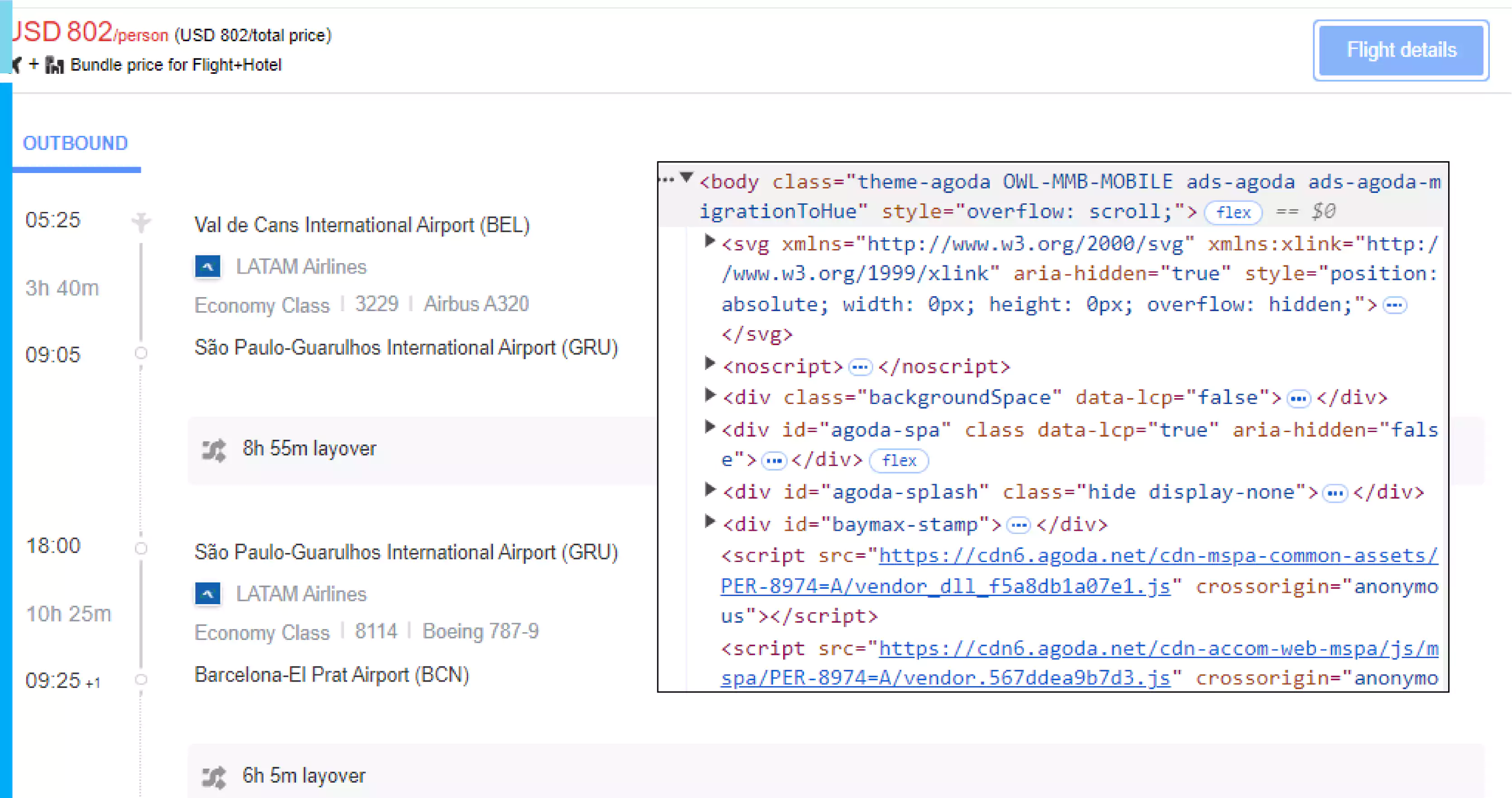The height and width of the screenshot is (798, 1512).
Task: Expand the baymax-stamp div node
Action: (x=710, y=521)
